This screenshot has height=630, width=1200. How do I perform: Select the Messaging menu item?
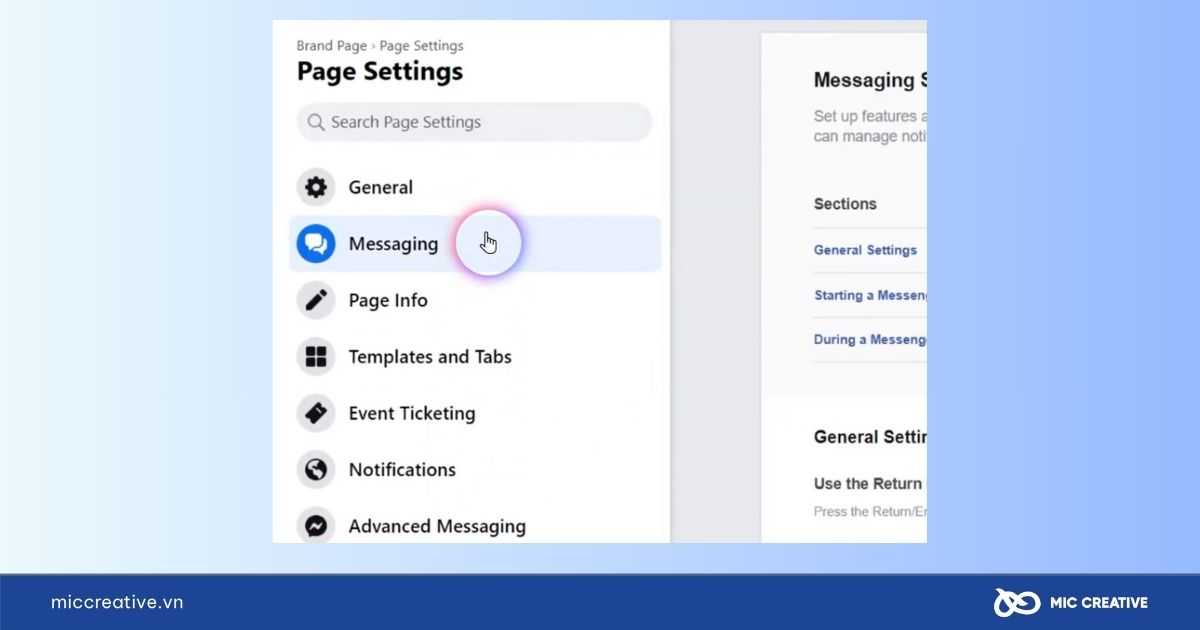pos(475,244)
